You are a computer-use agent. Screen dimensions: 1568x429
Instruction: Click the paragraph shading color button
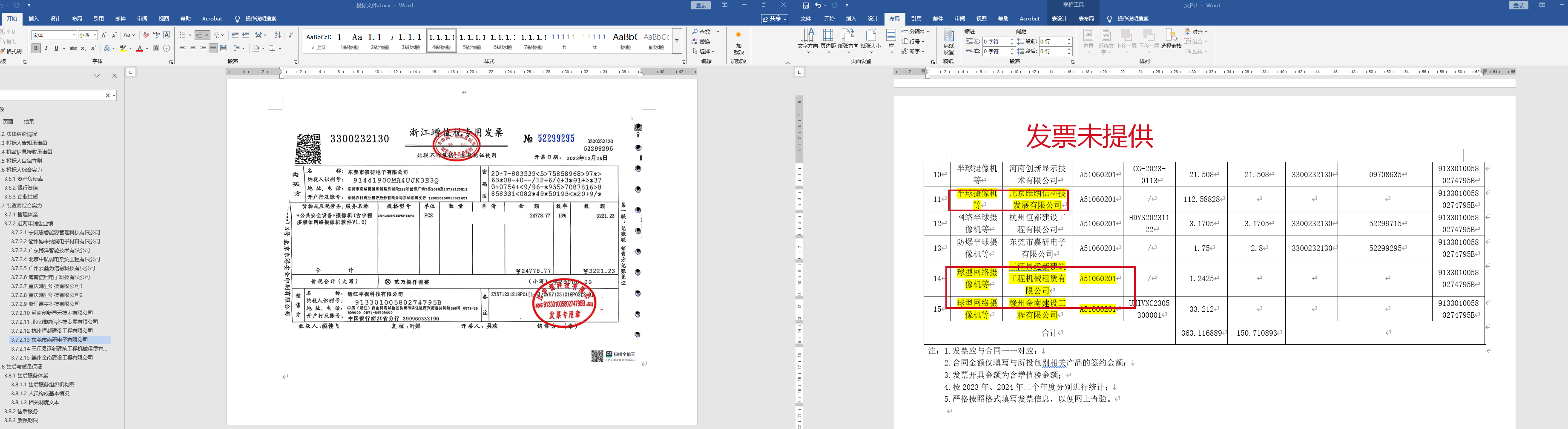point(256,48)
